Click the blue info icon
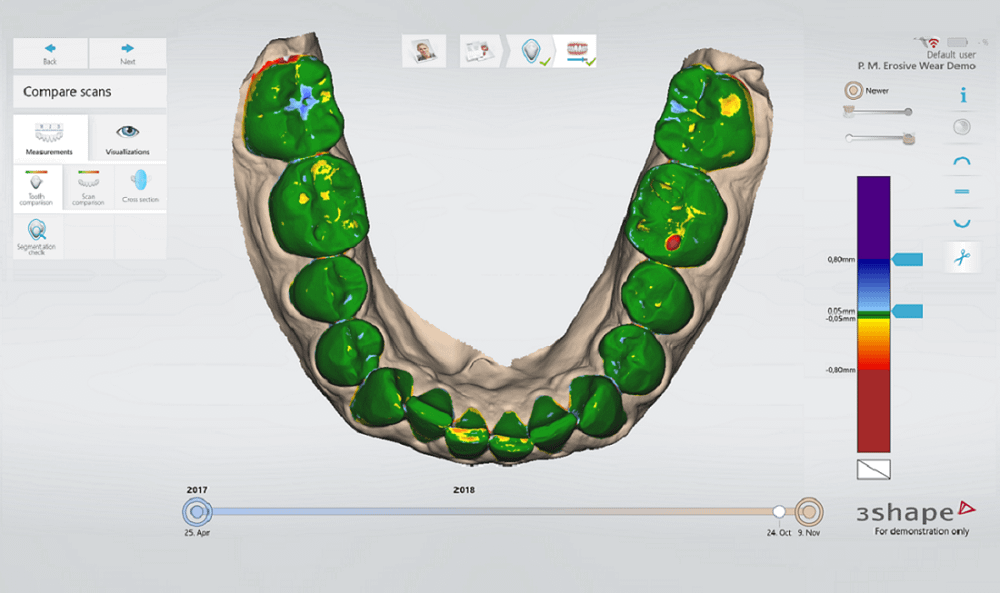The image size is (1000, 593). pos(963,95)
